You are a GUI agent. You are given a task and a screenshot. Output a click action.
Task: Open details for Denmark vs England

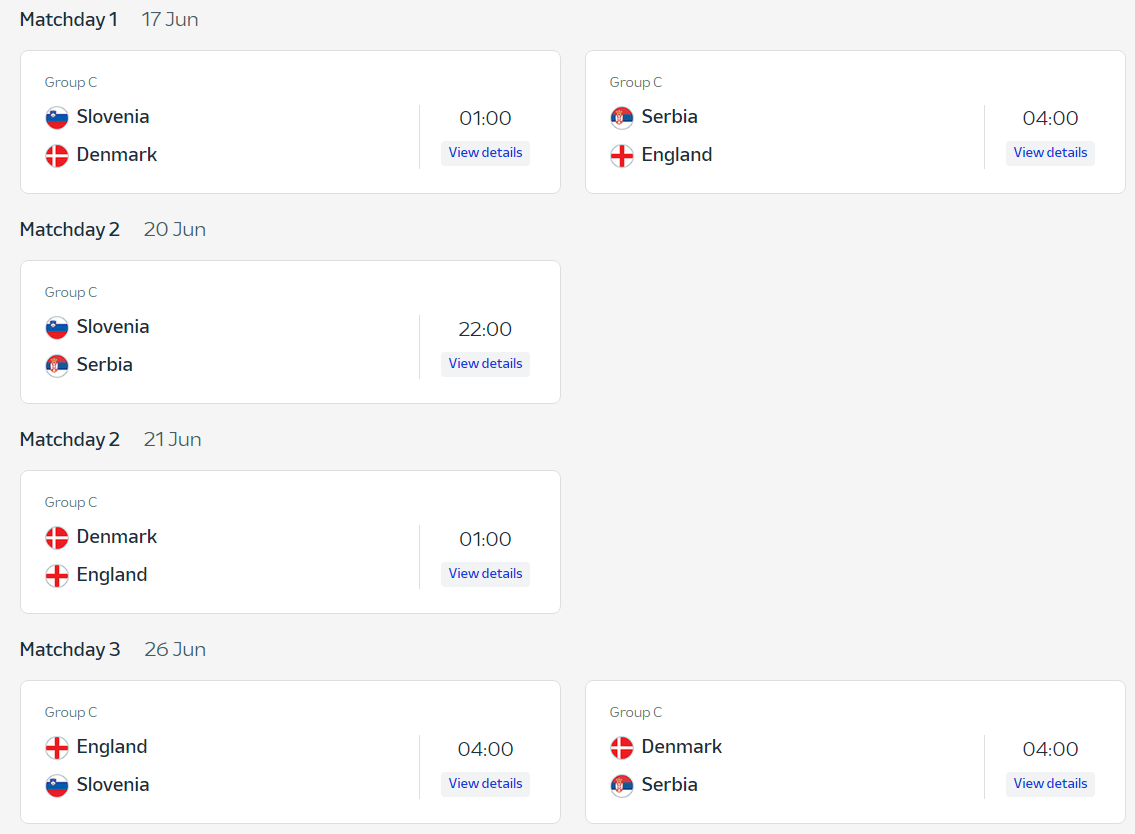485,574
